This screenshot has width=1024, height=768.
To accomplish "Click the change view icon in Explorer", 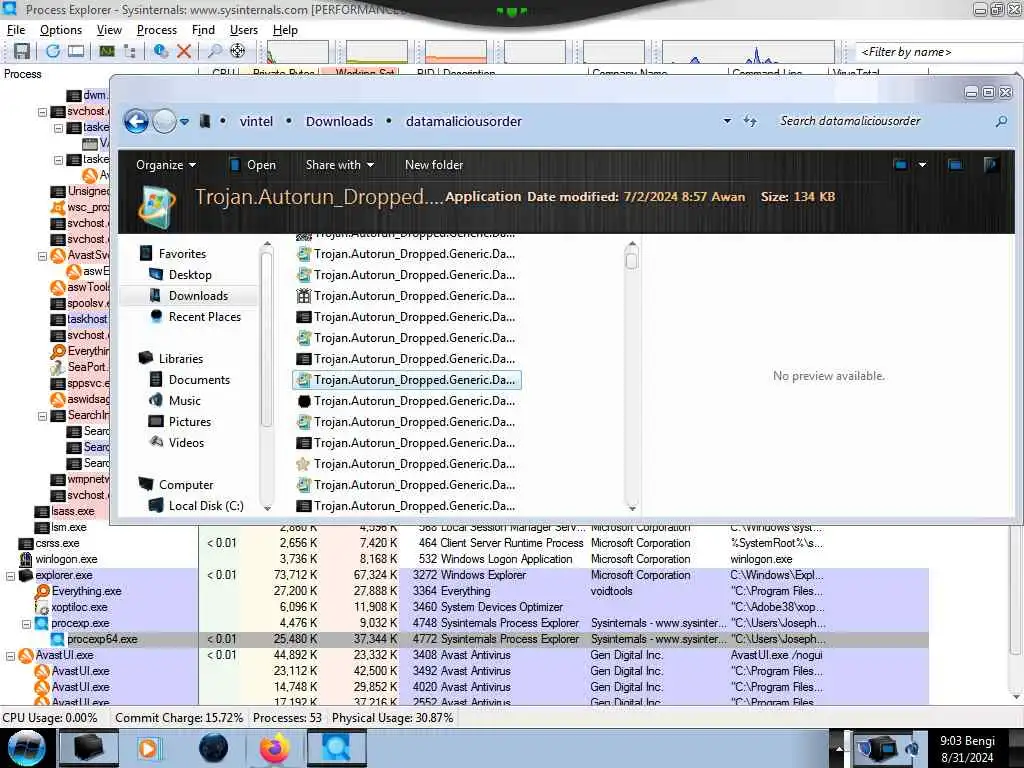I will [x=901, y=165].
